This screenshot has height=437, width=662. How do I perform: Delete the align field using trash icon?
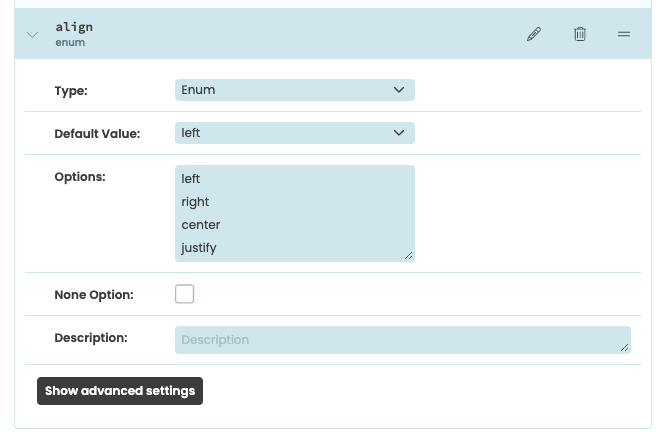[580, 34]
